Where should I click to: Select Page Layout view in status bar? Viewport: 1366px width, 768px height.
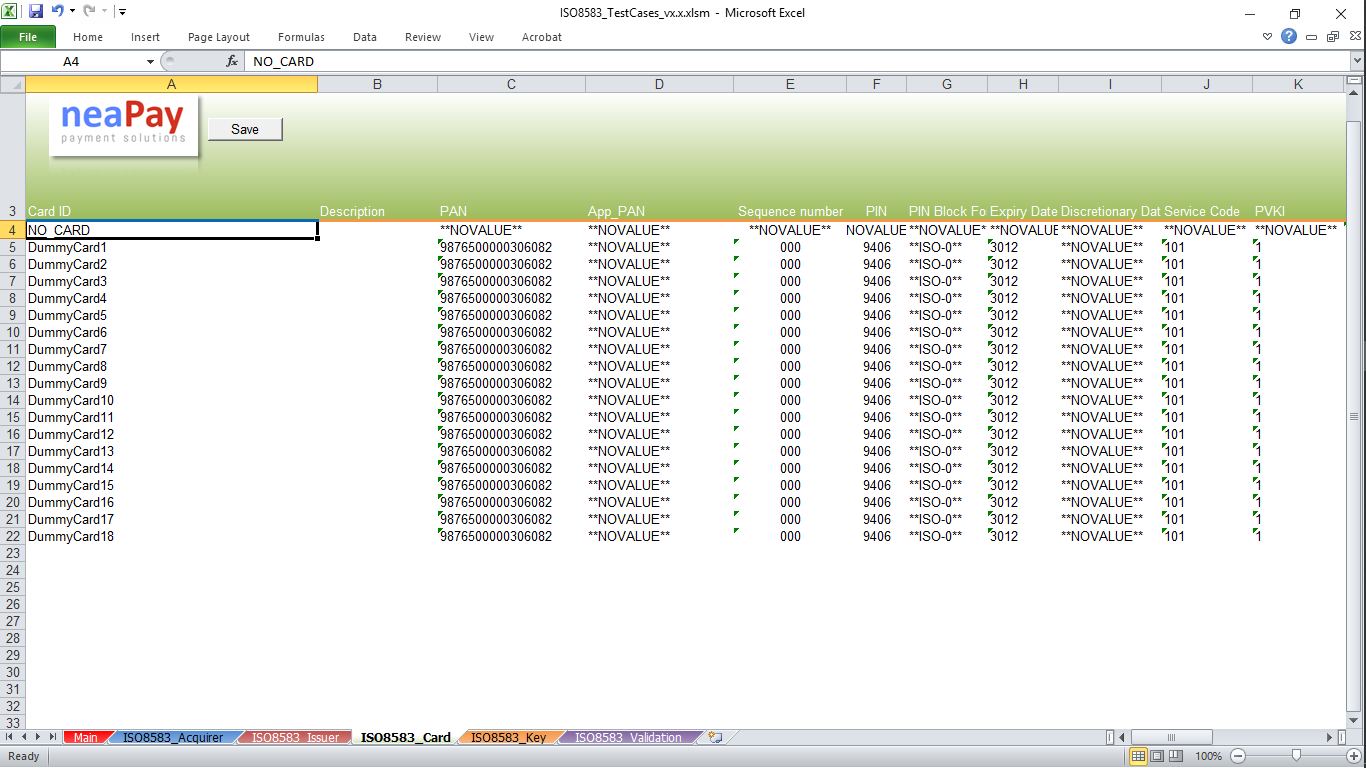point(1157,756)
